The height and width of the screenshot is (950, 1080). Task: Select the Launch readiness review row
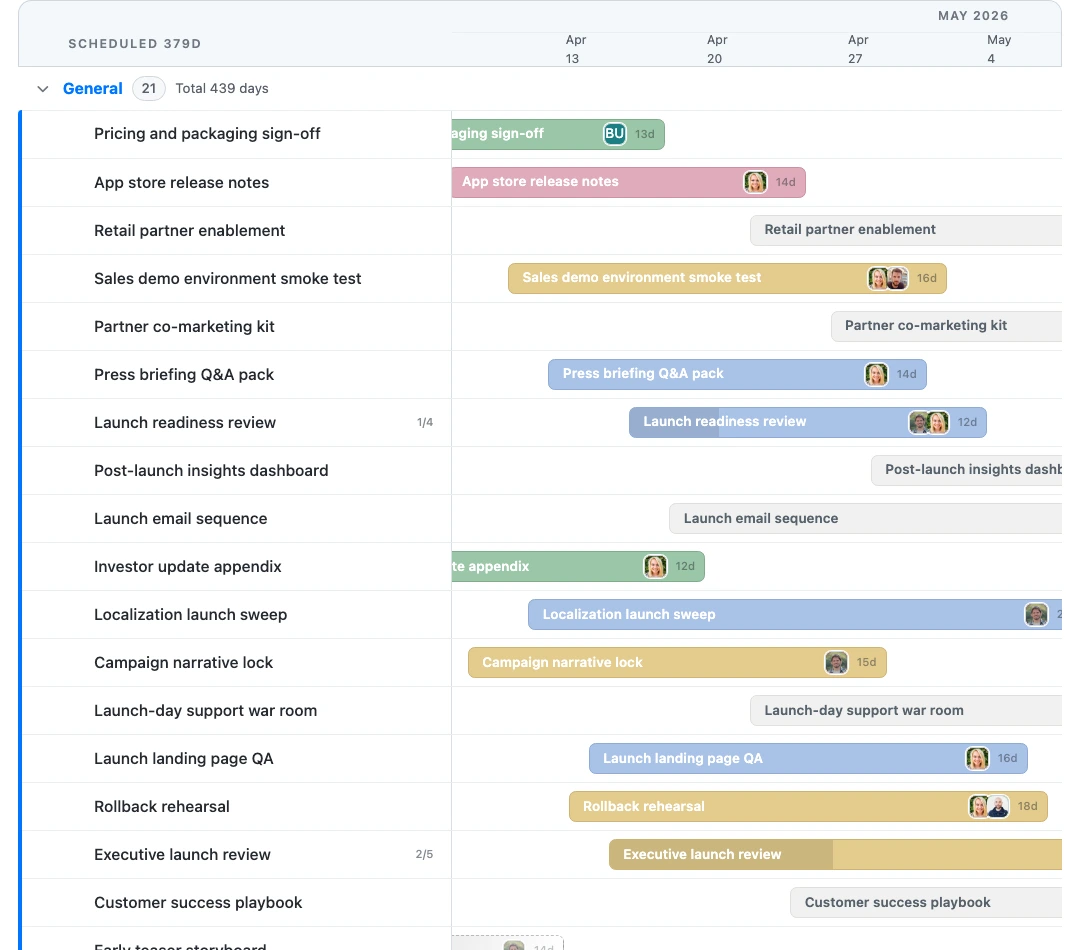(x=237, y=422)
